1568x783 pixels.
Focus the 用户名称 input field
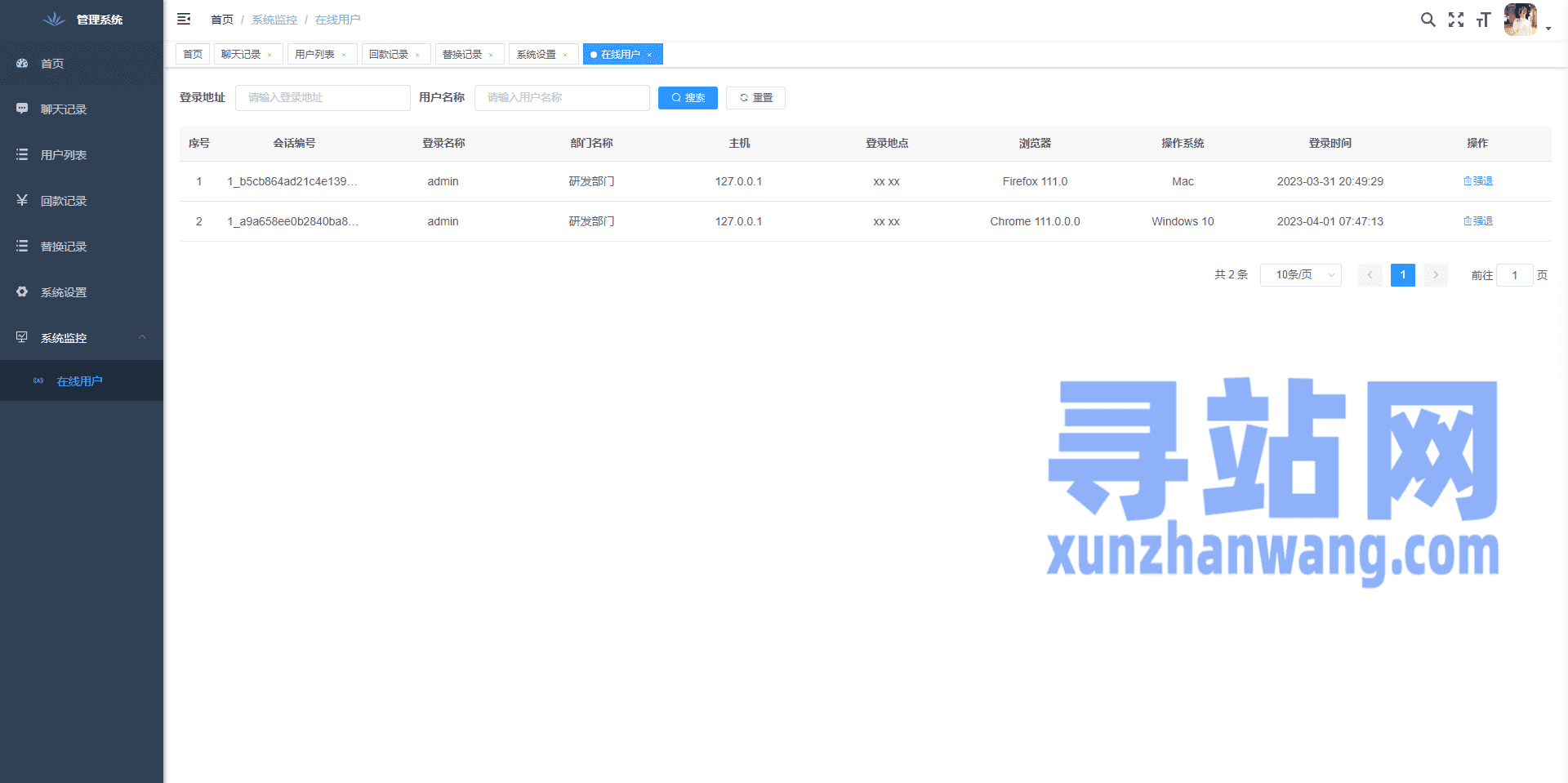(562, 98)
